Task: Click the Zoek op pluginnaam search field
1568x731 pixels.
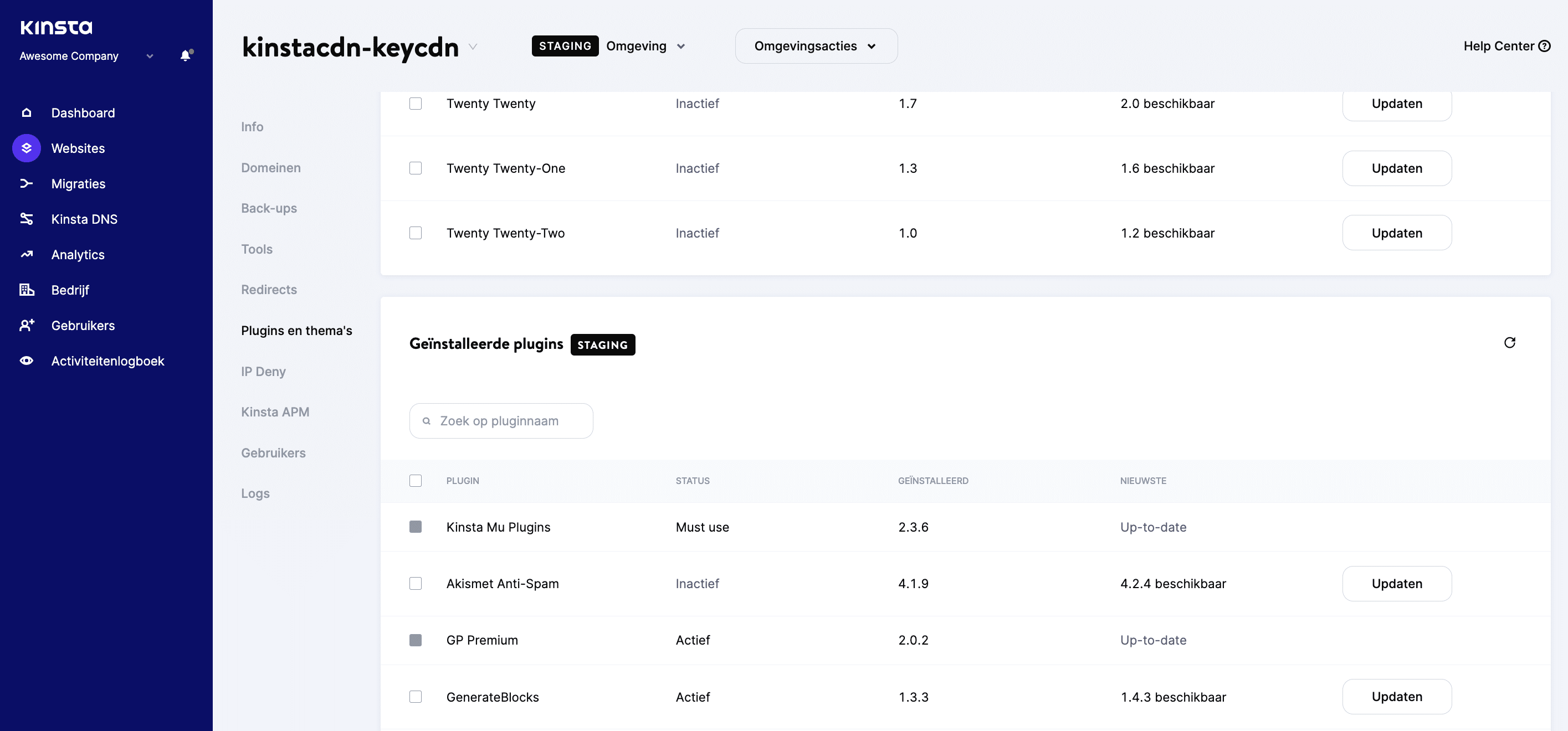Action: (500, 420)
